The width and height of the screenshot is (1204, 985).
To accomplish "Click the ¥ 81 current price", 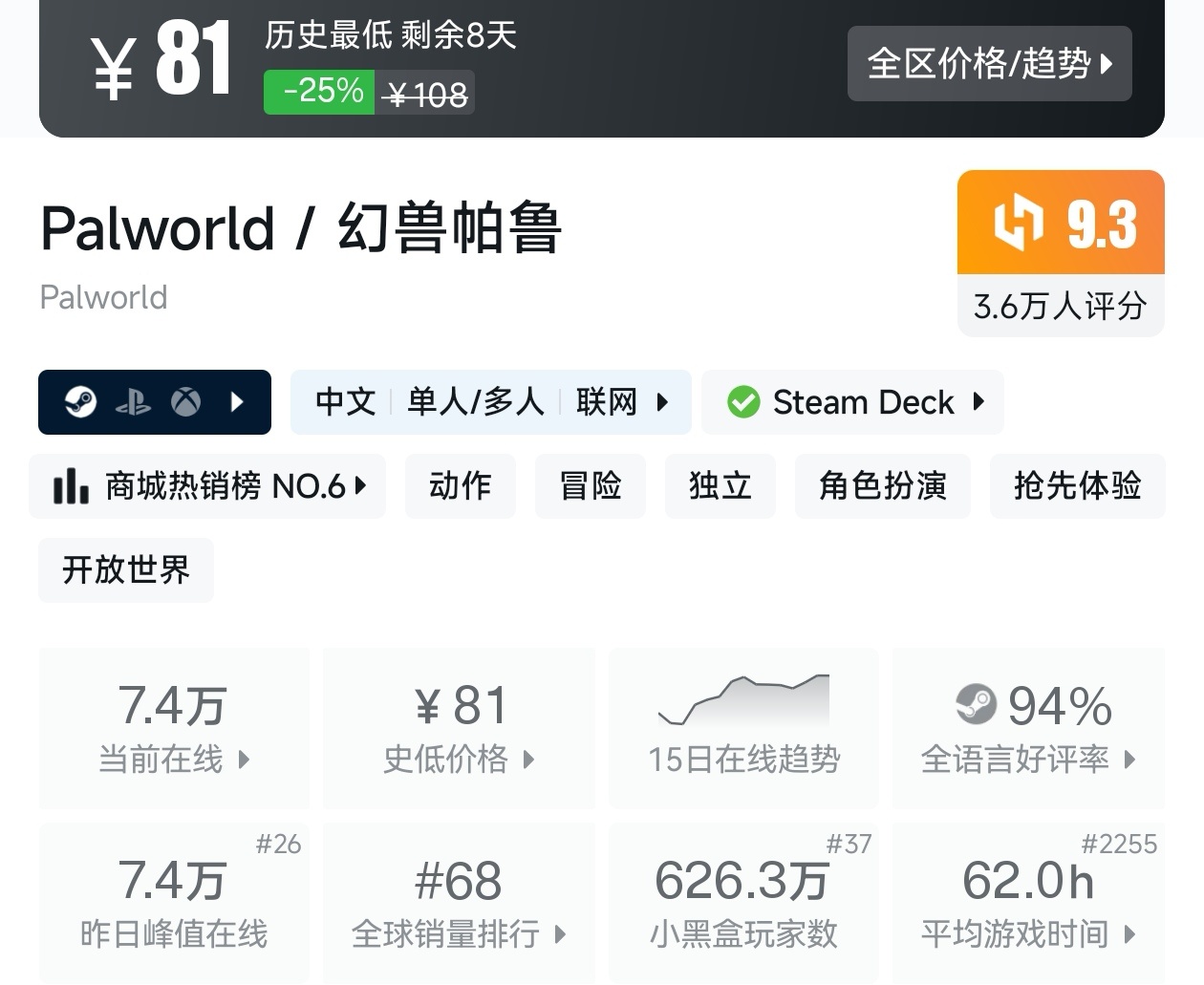I will (x=162, y=61).
